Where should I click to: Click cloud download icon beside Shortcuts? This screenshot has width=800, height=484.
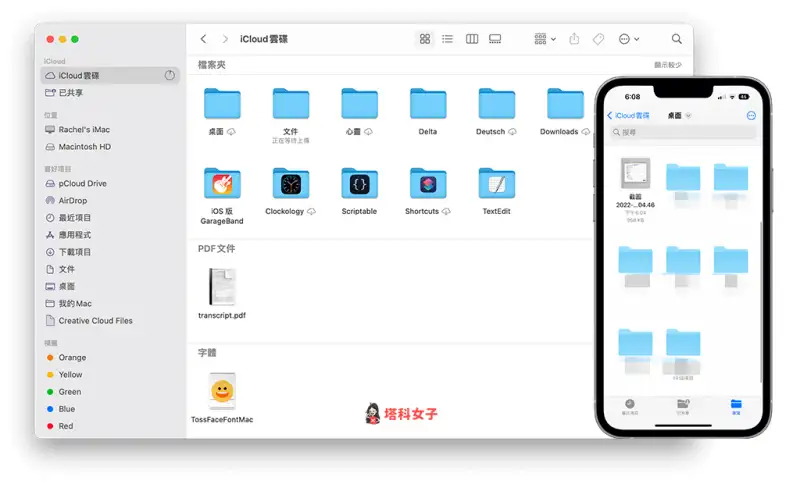[x=446, y=211]
